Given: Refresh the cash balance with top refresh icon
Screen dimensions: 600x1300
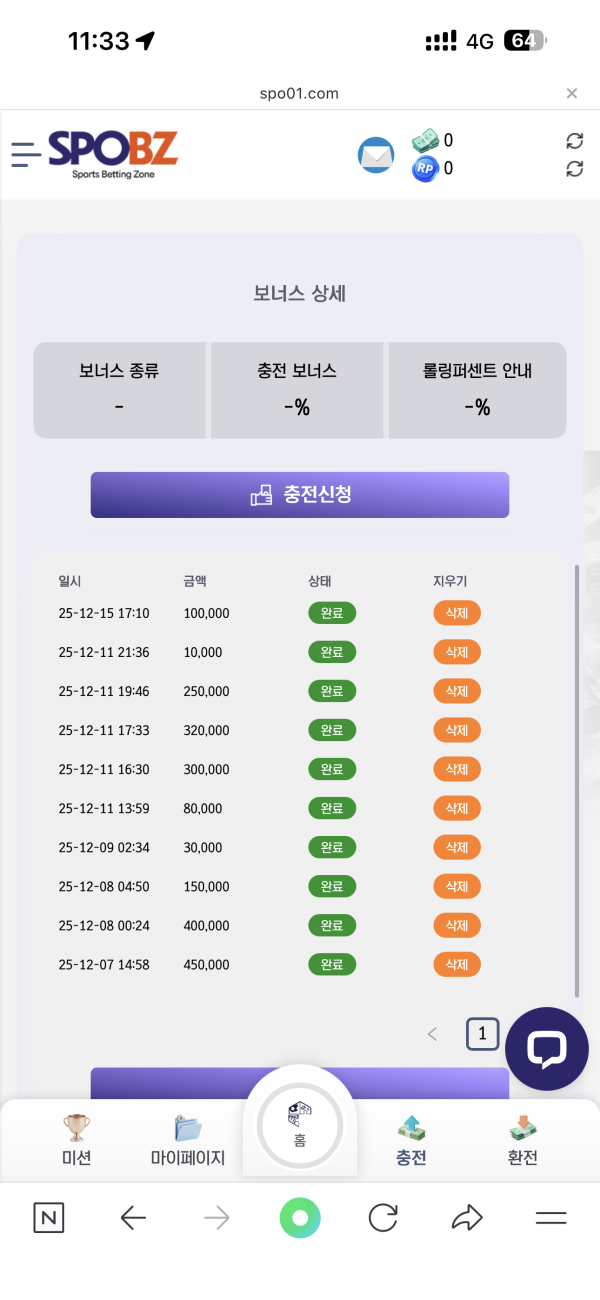Looking at the screenshot, I should [574, 141].
